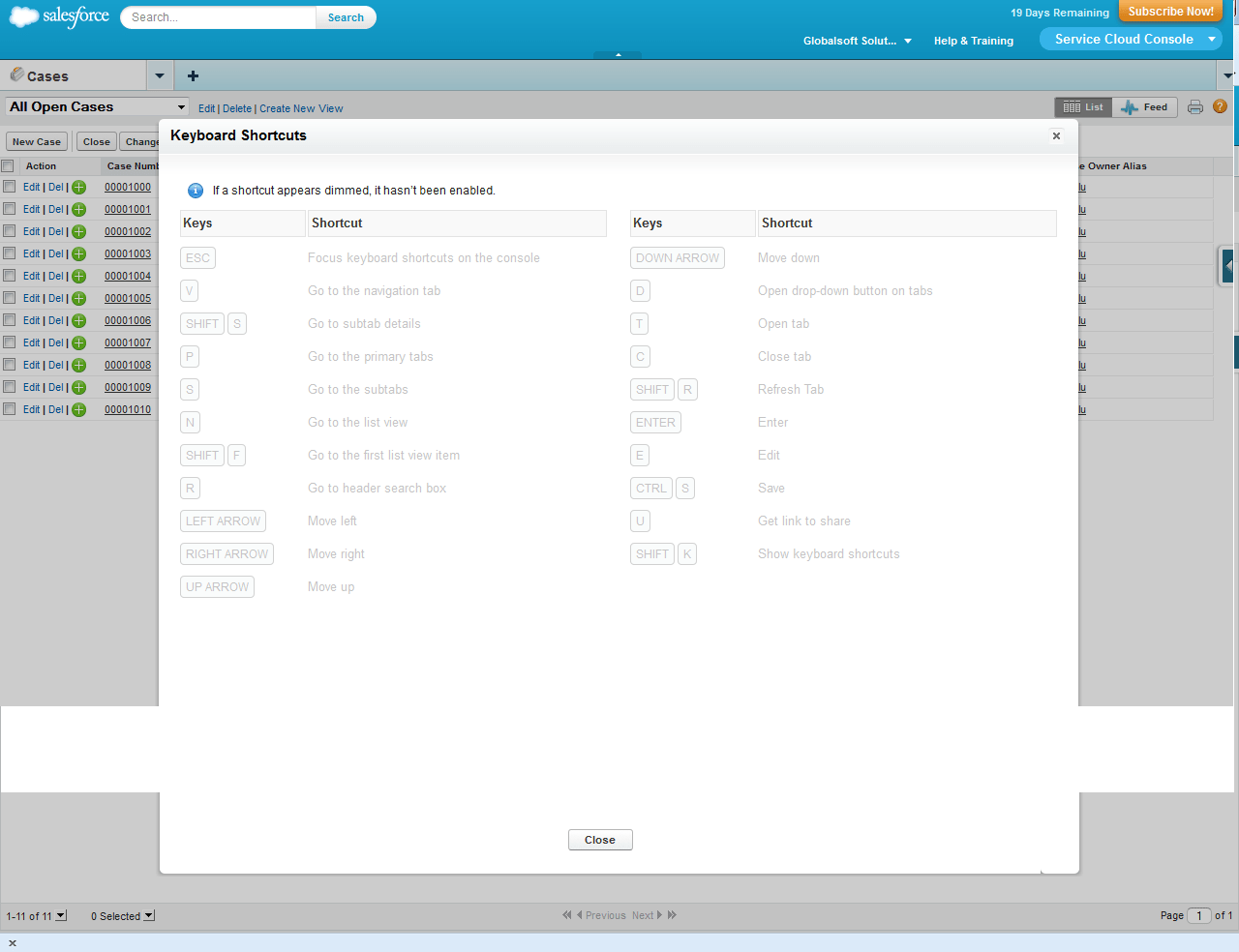This screenshot has height=952, width=1239.
Task: Check the select-all checkbox in the list header
Action: pyautogui.click(x=9, y=165)
